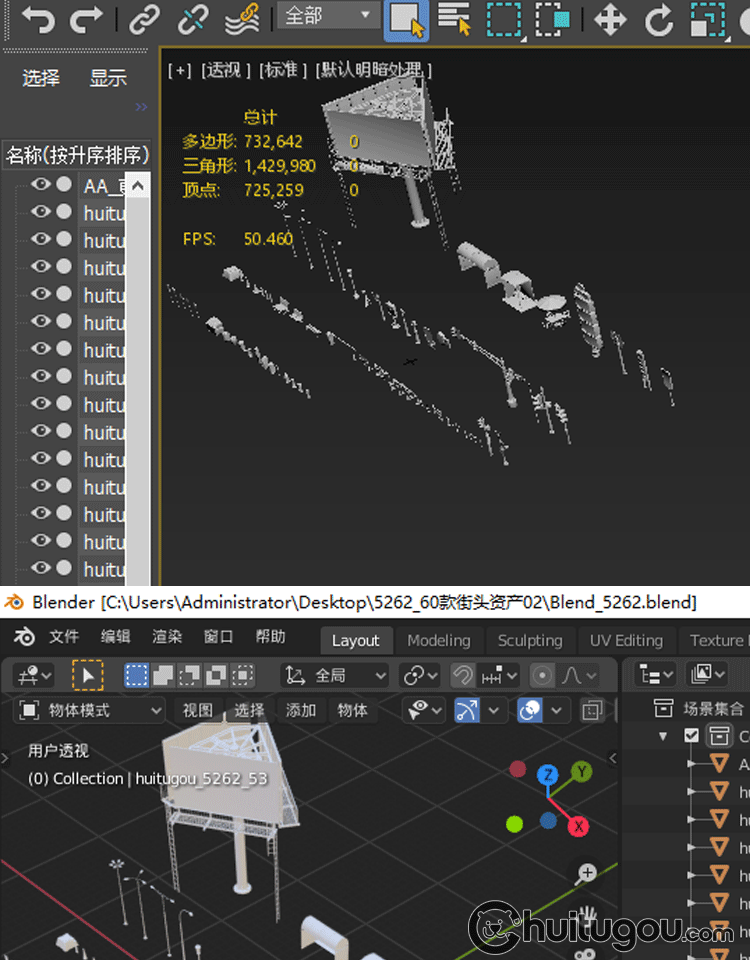Image resolution: width=750 pixels, height=960 pixels.
Task: Select the Link objects chain icon
Action: point(145,18)
